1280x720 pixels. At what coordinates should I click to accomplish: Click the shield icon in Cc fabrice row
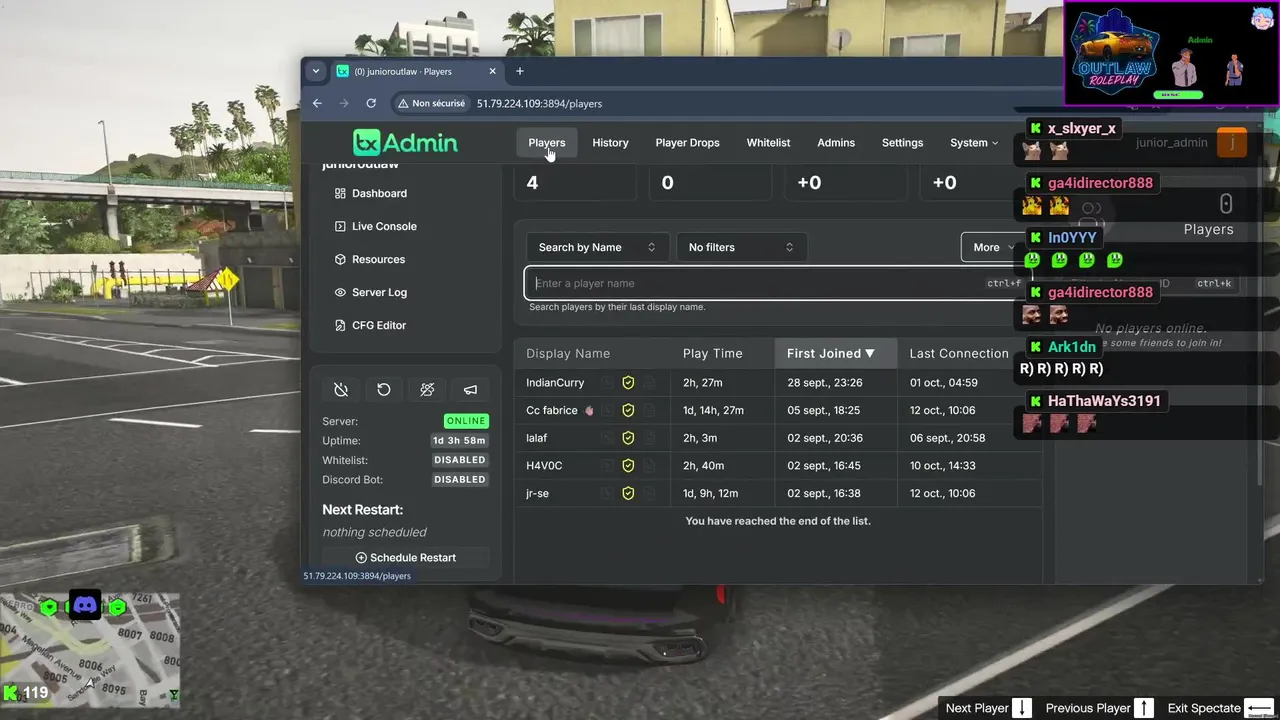point(628,410)
